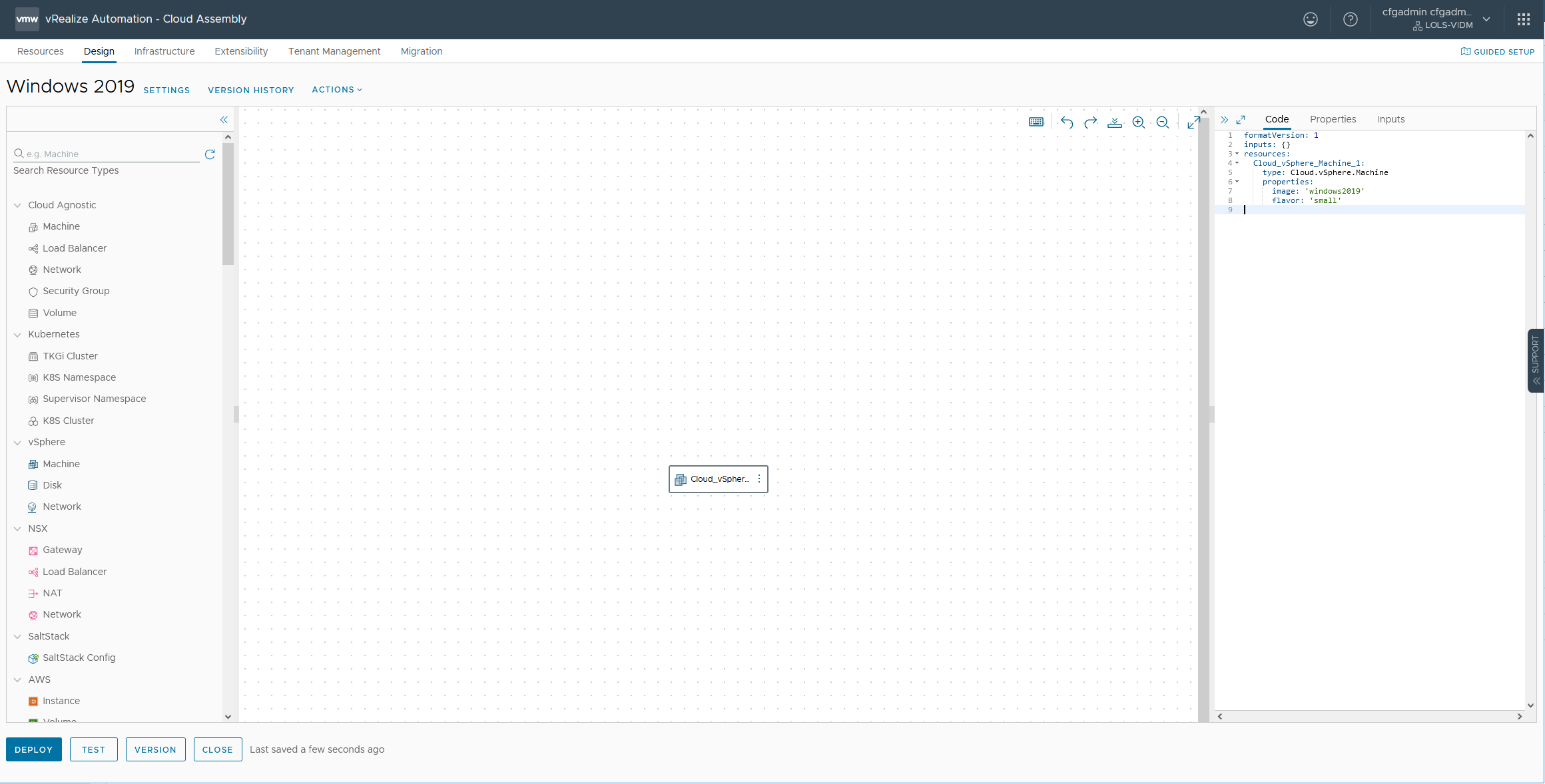Collapse the Kubernetes category

pos(17,335)
